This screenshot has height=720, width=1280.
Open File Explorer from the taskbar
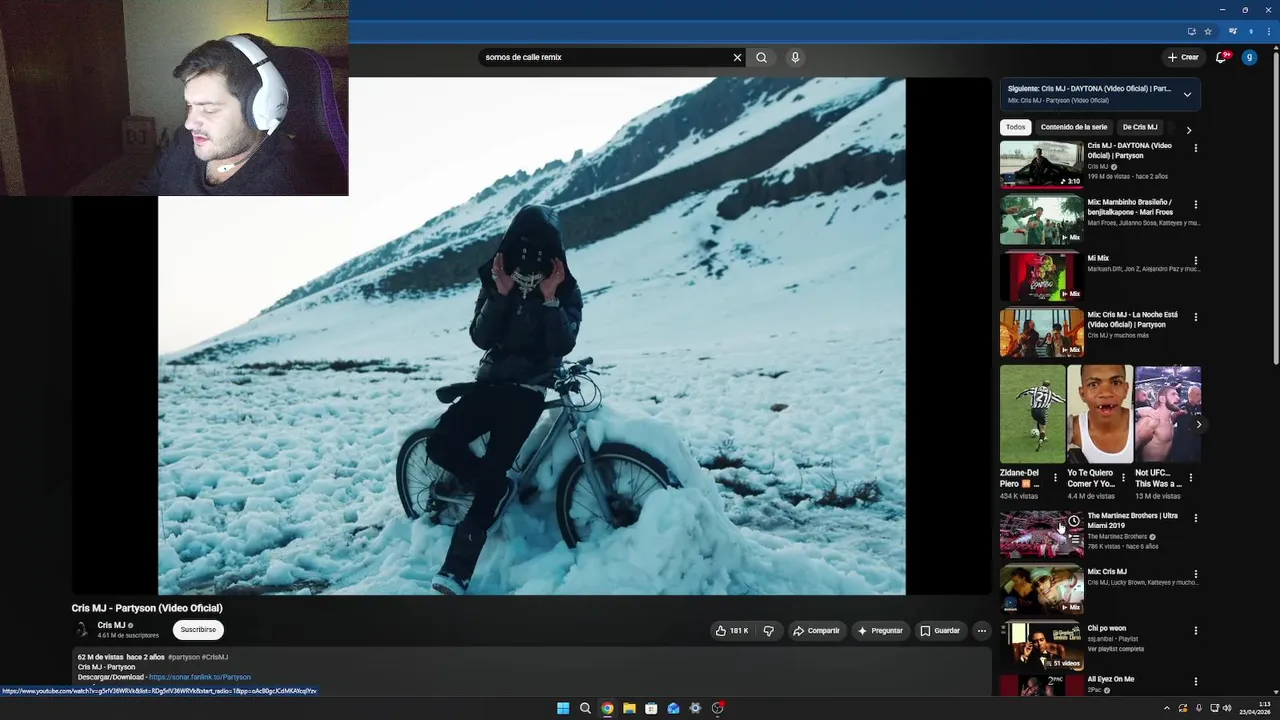pyautogui.click(x=629, y=708)
